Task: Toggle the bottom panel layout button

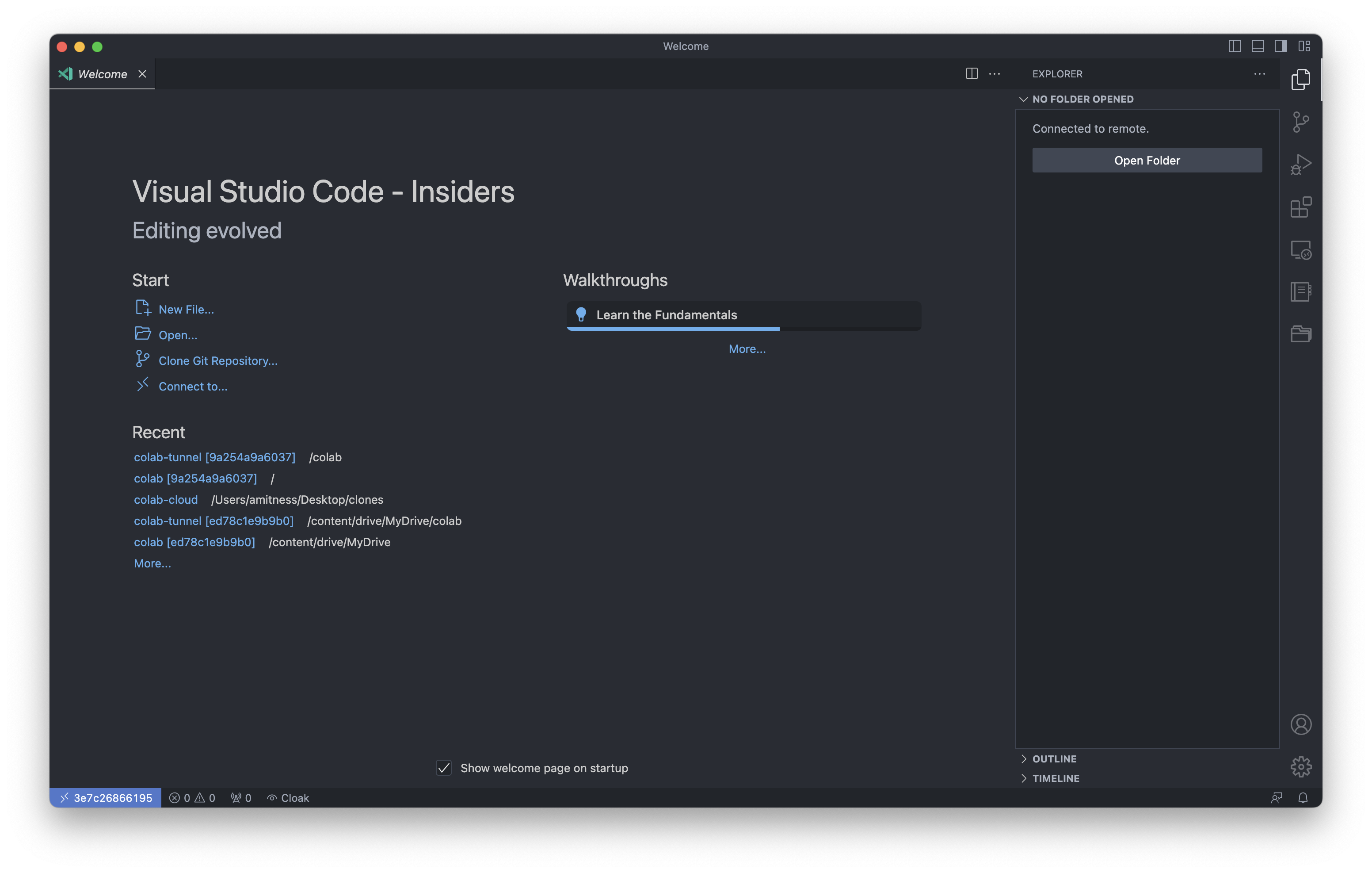Action: click(x=1258, y=46)
